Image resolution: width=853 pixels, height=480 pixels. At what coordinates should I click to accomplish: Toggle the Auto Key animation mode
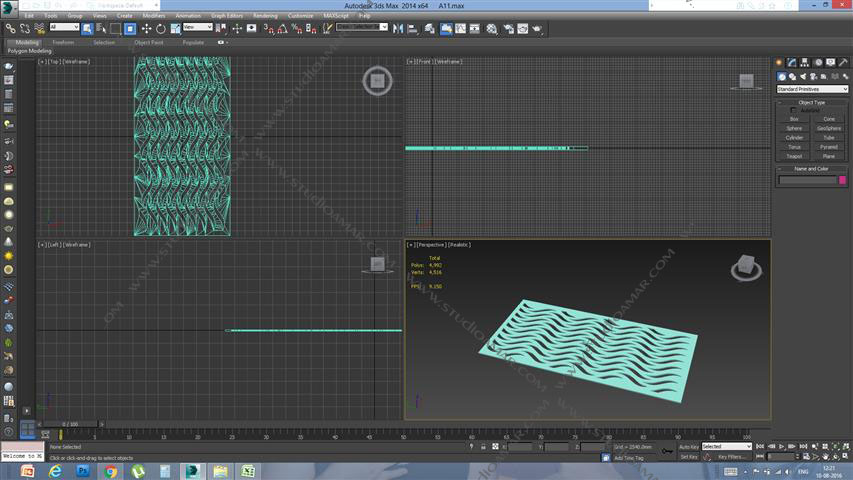[688, 446]
